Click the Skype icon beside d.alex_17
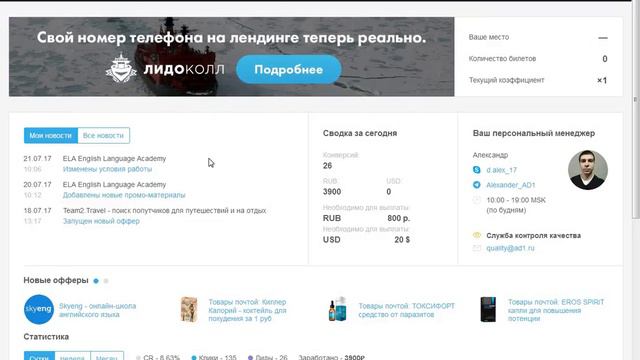Image resolution: width=640 pixels, height=360 pixels. (x=476, y=169)
